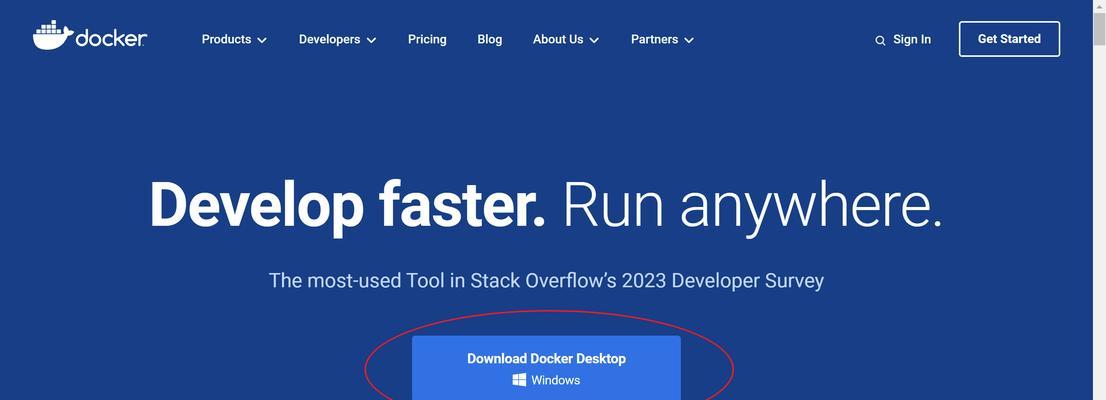This screenshot has width=1106, height=400.
Task: Expand the About Us menu
Action: 566,40
